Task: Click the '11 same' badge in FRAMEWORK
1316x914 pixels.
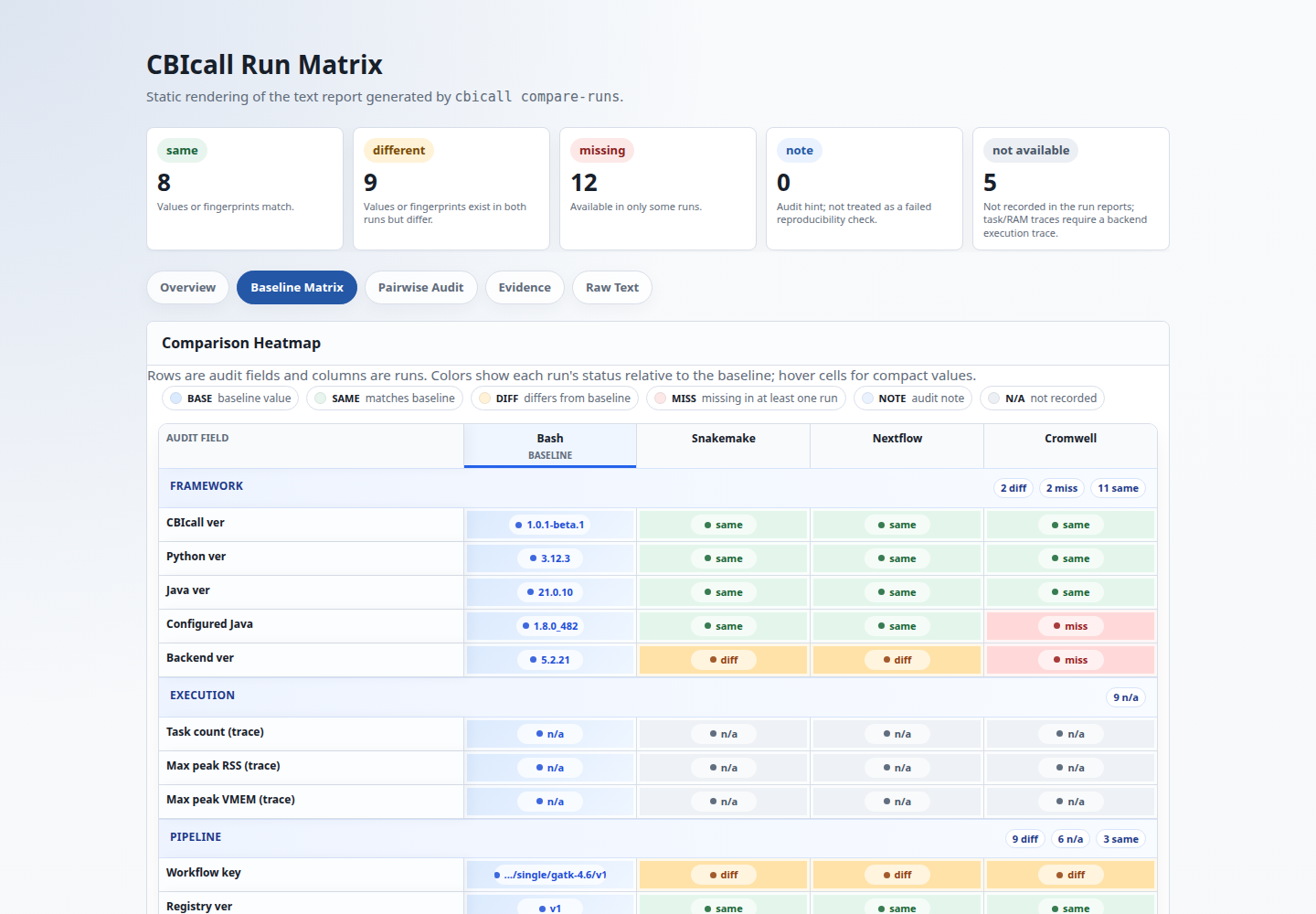Action: tap(1118, 488)
